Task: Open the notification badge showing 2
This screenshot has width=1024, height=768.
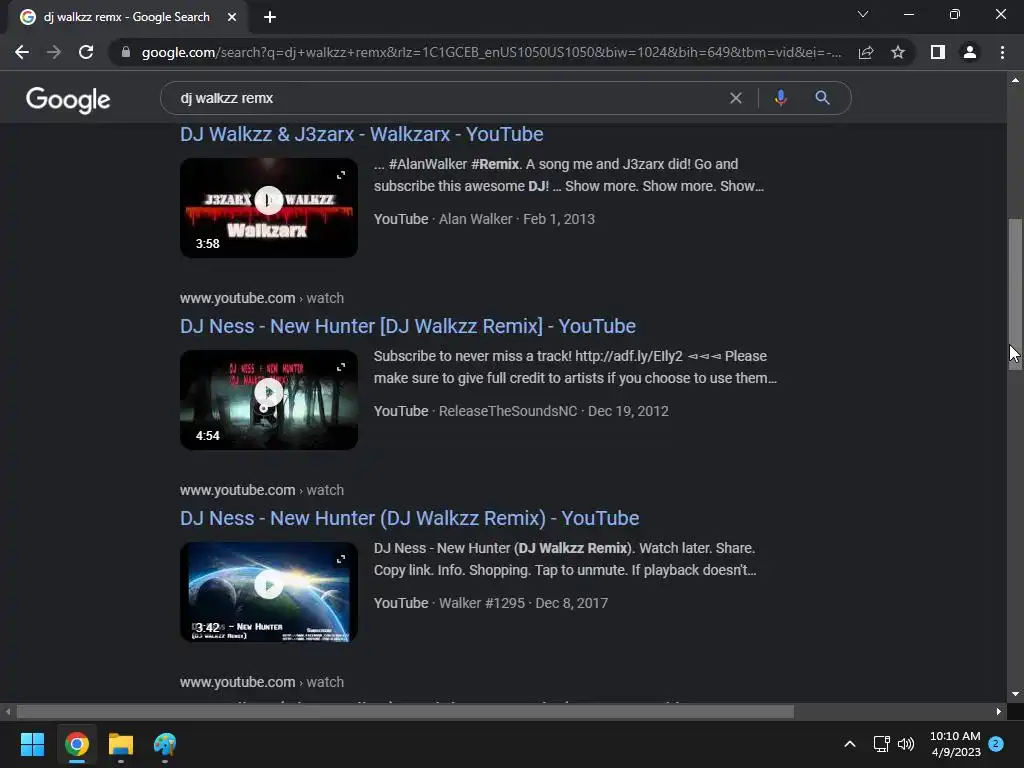Action: coord(996,744)
